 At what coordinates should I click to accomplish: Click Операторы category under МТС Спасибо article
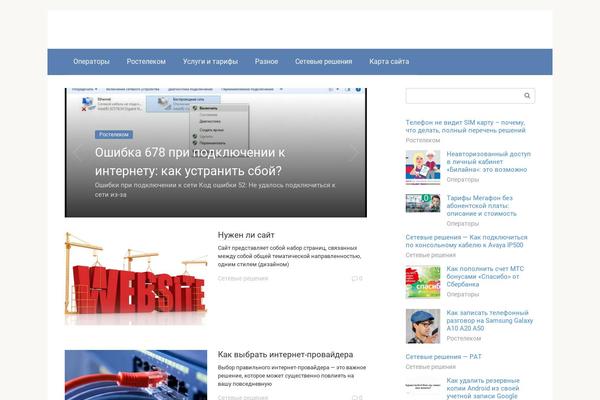(463, 294)
